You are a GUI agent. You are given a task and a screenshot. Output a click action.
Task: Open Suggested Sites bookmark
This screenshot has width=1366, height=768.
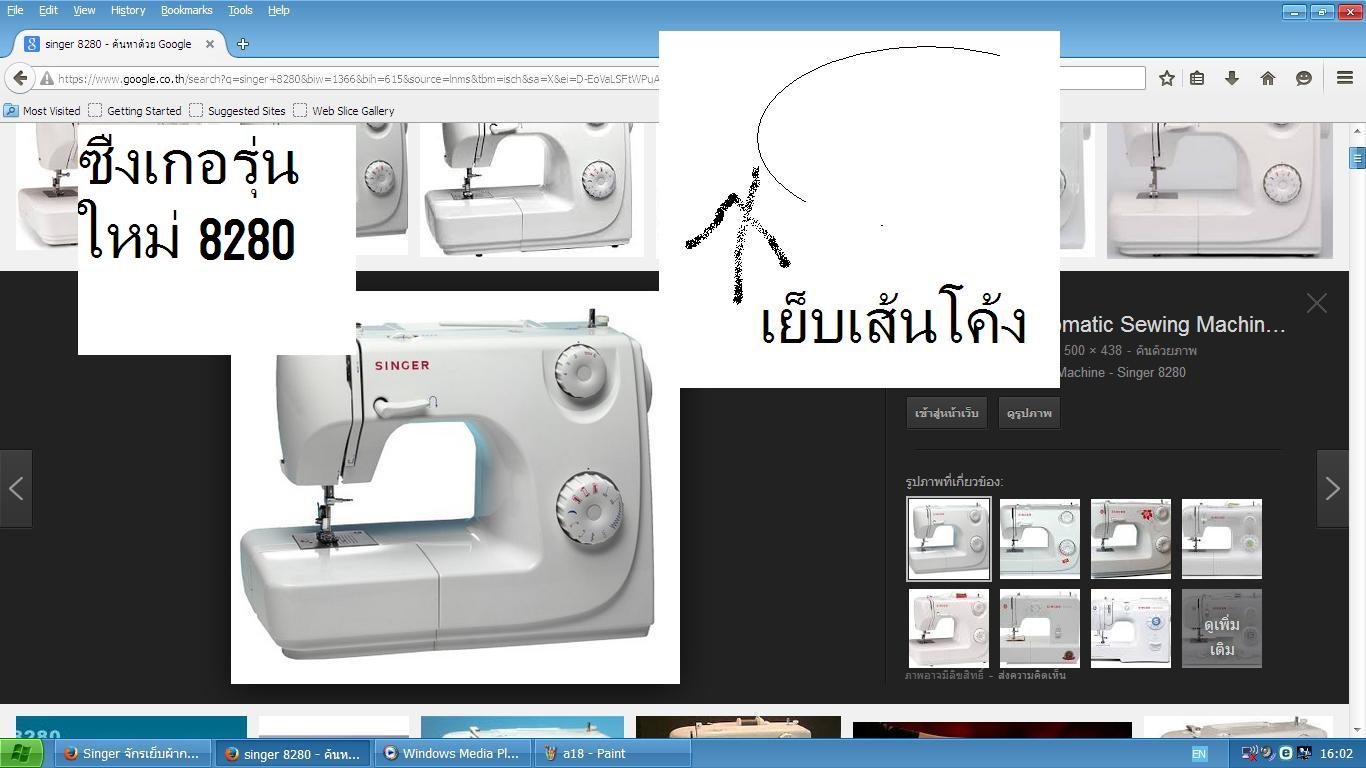tap(238, 111)
